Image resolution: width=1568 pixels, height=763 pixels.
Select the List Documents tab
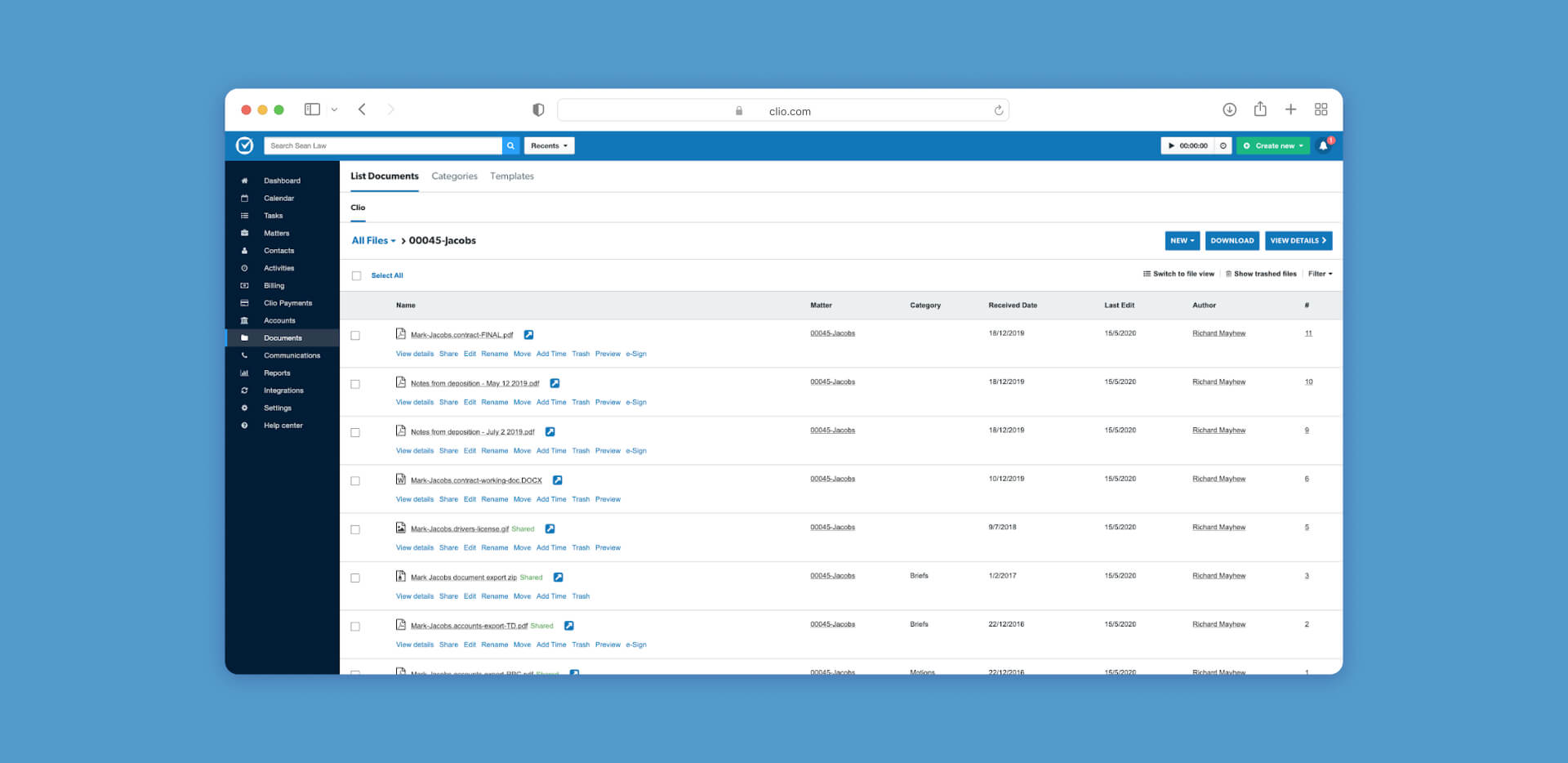tap(385, 176)
